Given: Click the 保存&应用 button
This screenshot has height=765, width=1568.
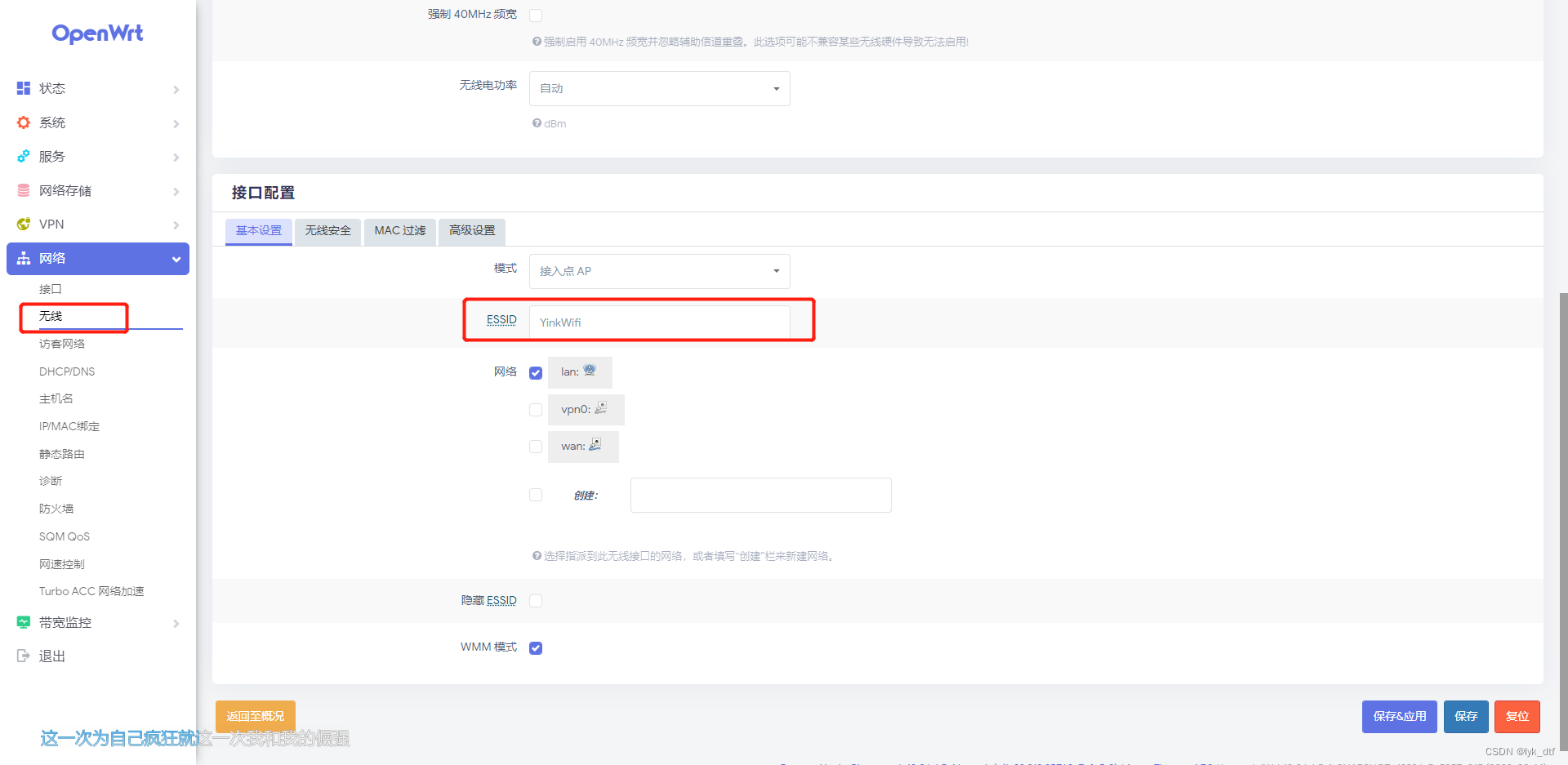Looking at the screenshot, I should [x=1399, y=716].
